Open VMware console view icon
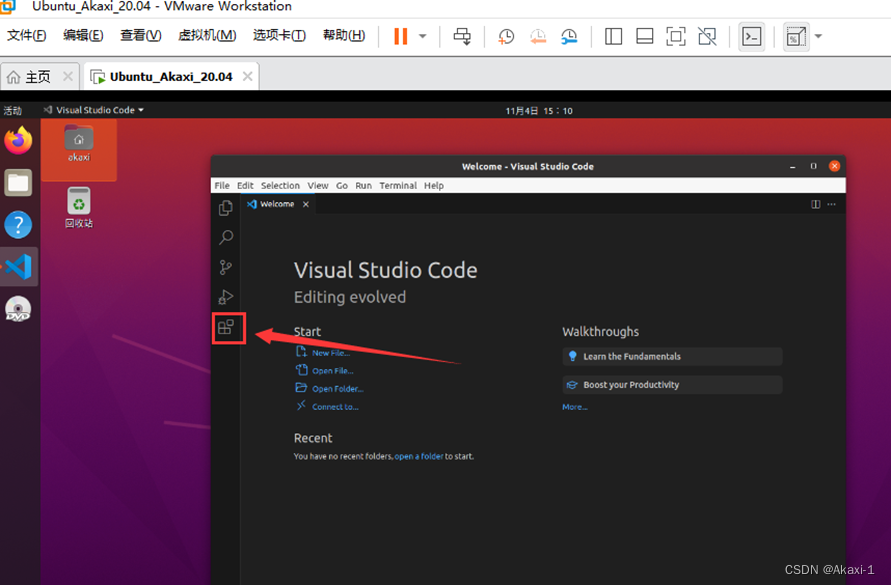This screenshot has height=585, width=891. 751,36
